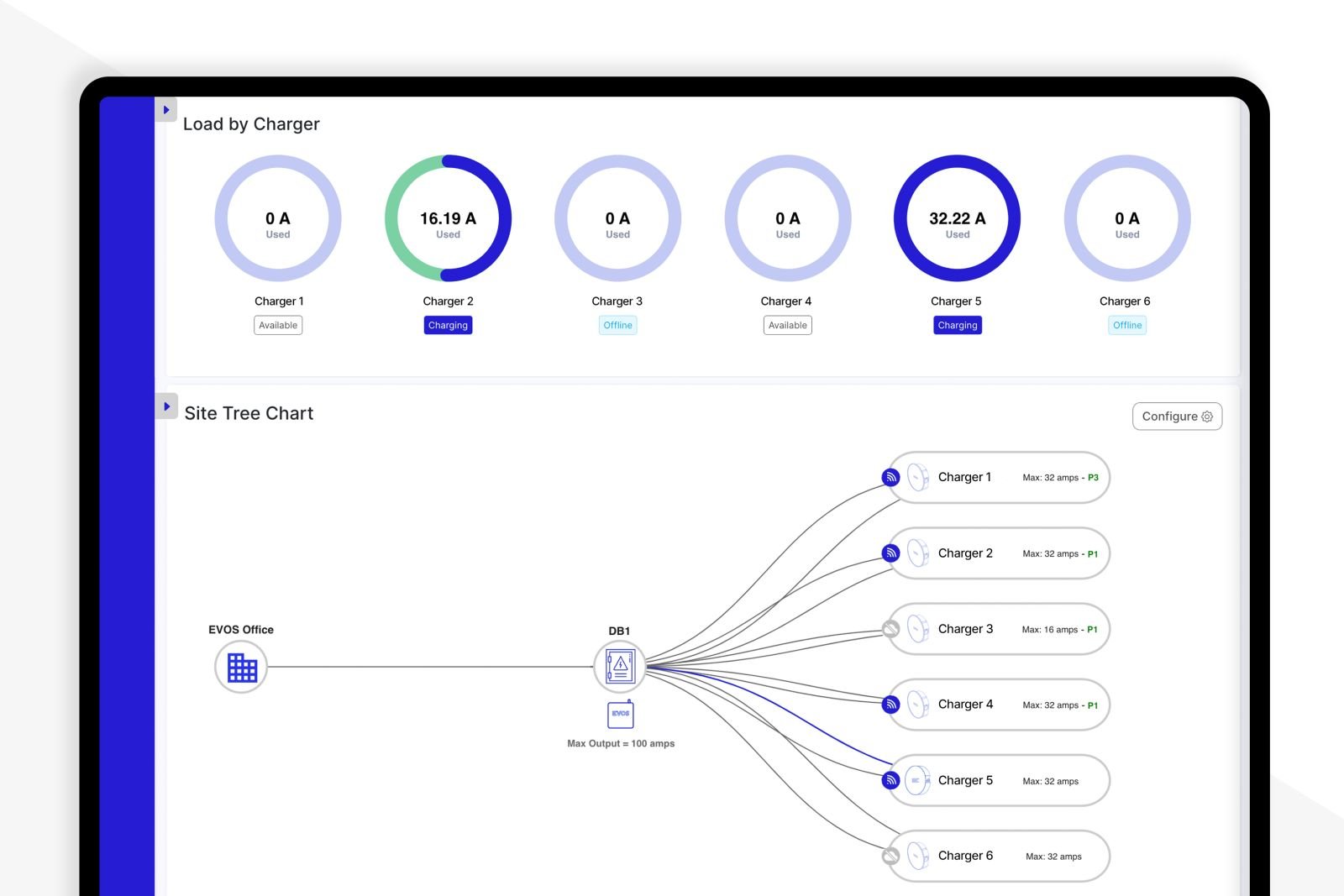Select the Charger 6 node in tree
1344x896 pixels.
[x=1000, y=856]
